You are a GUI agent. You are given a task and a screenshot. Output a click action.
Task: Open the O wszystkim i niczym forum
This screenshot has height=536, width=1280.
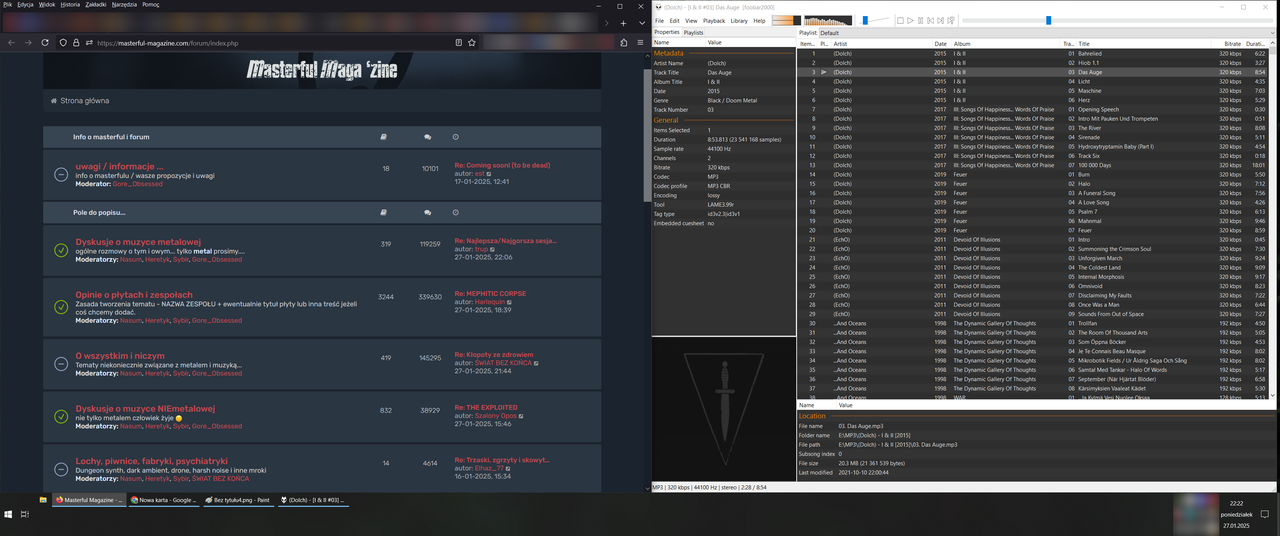pos(120,355)
